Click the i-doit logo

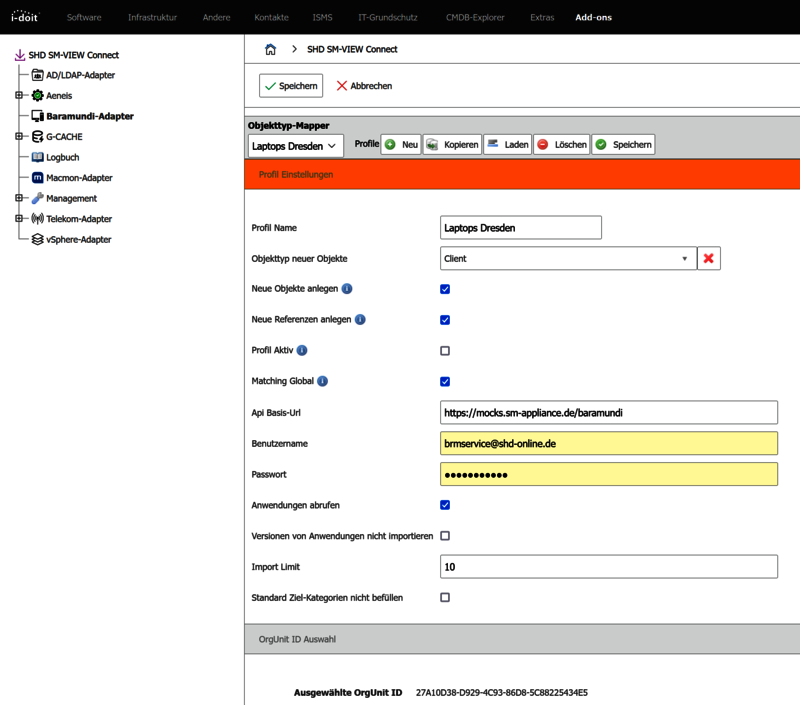pyautogui.click(x=24, y=17)
